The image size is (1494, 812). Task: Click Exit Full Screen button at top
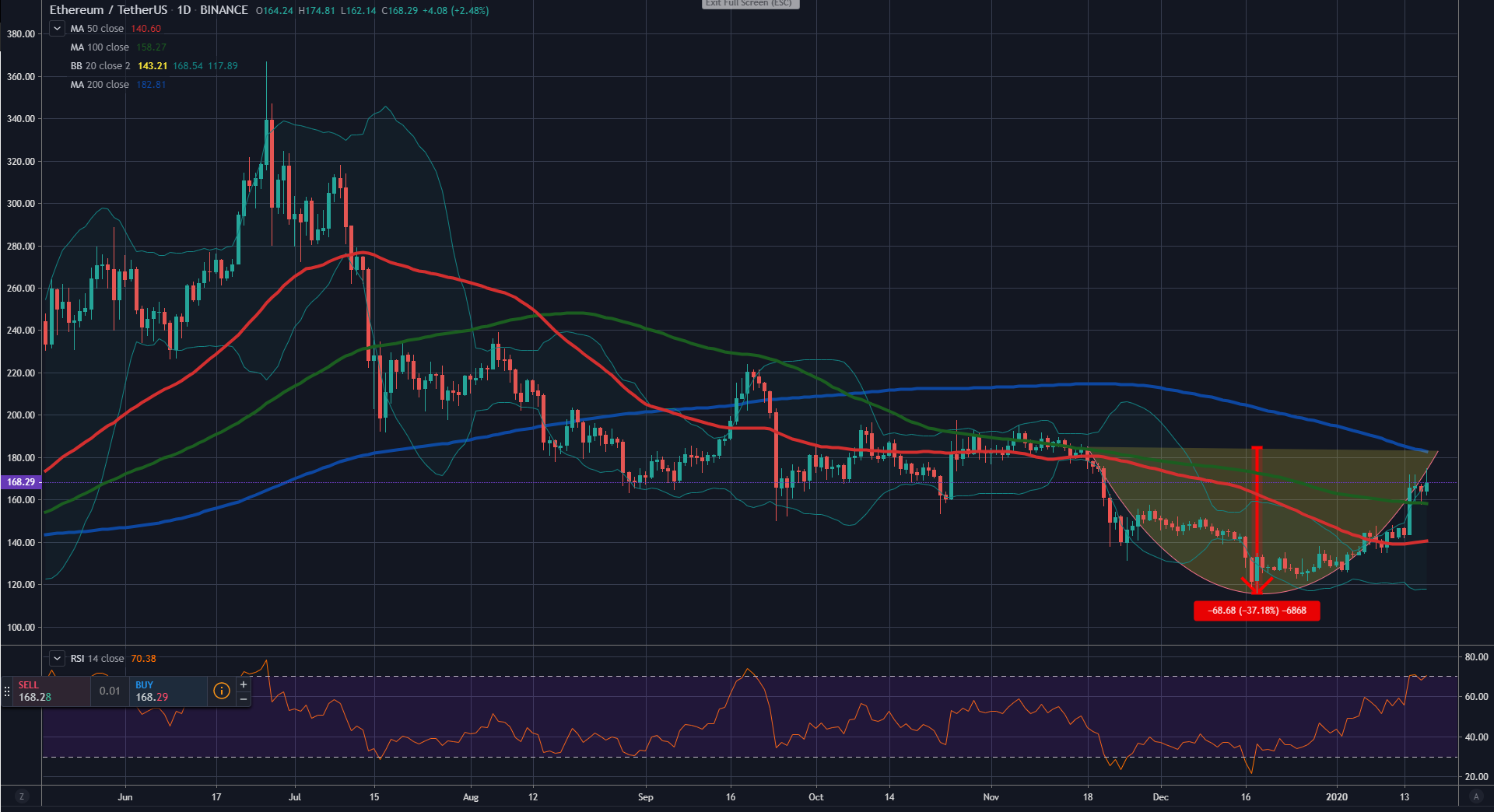[x=749, y=4]
